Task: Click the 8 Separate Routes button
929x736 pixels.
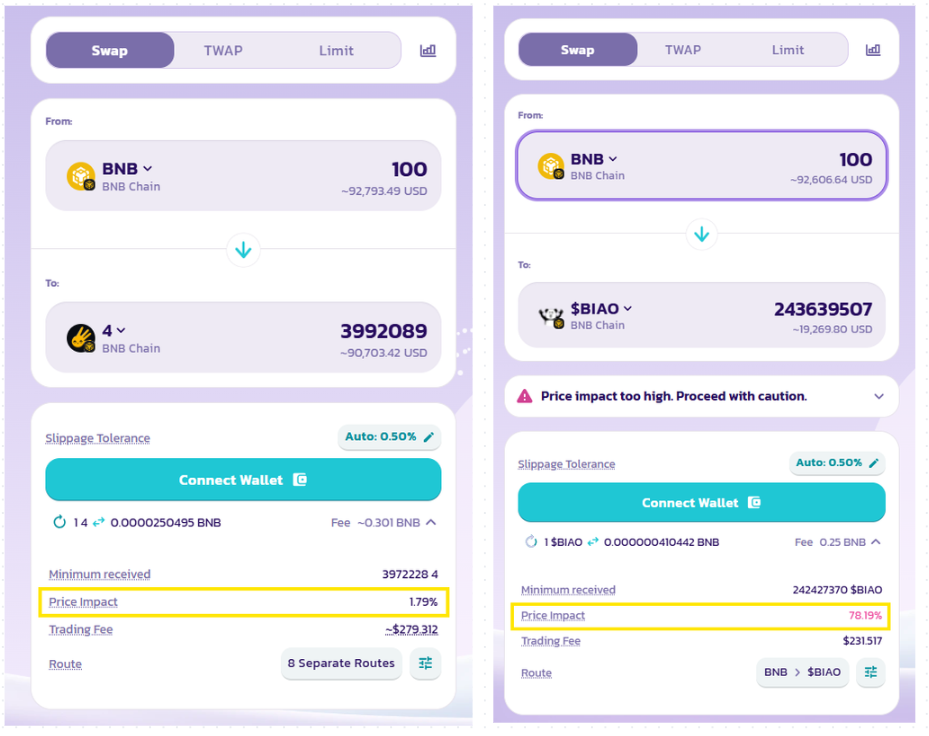Action: [341, 663]
